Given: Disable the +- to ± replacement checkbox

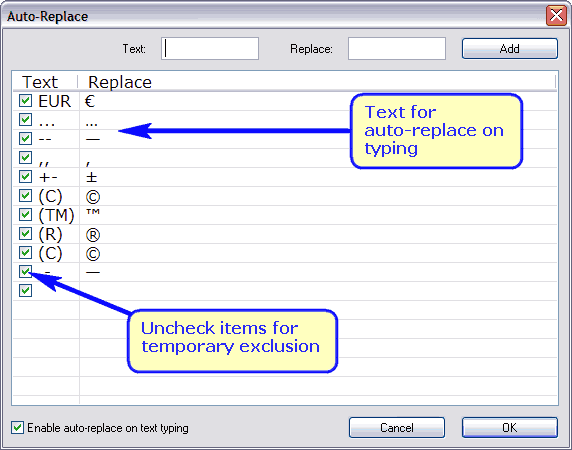Looking at the screenshot, I should (25, 176).
